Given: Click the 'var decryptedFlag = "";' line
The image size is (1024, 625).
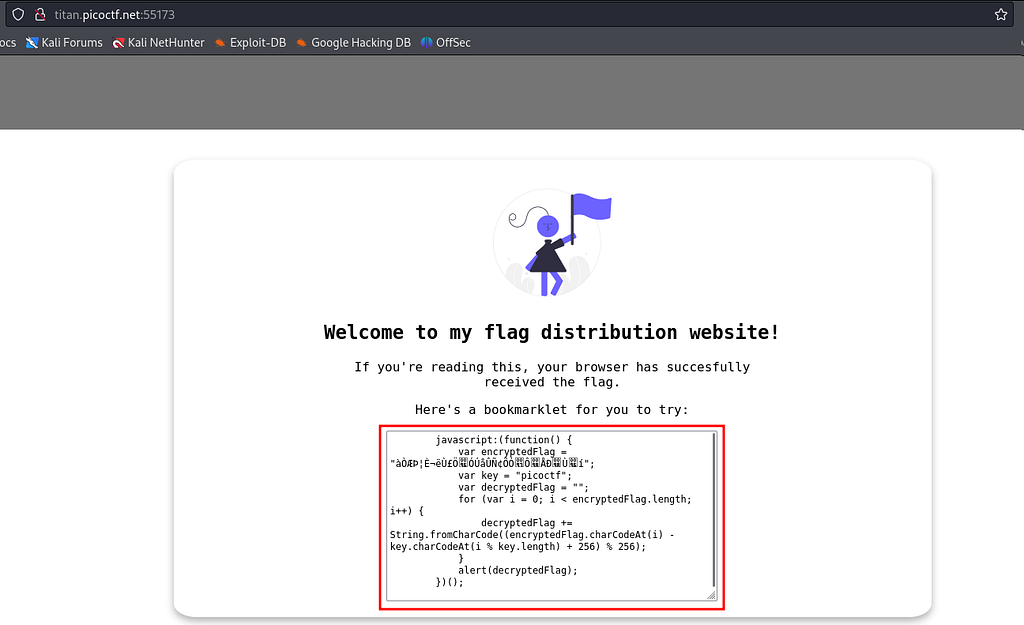Looking at the screenshot, I should click(523, 487).
